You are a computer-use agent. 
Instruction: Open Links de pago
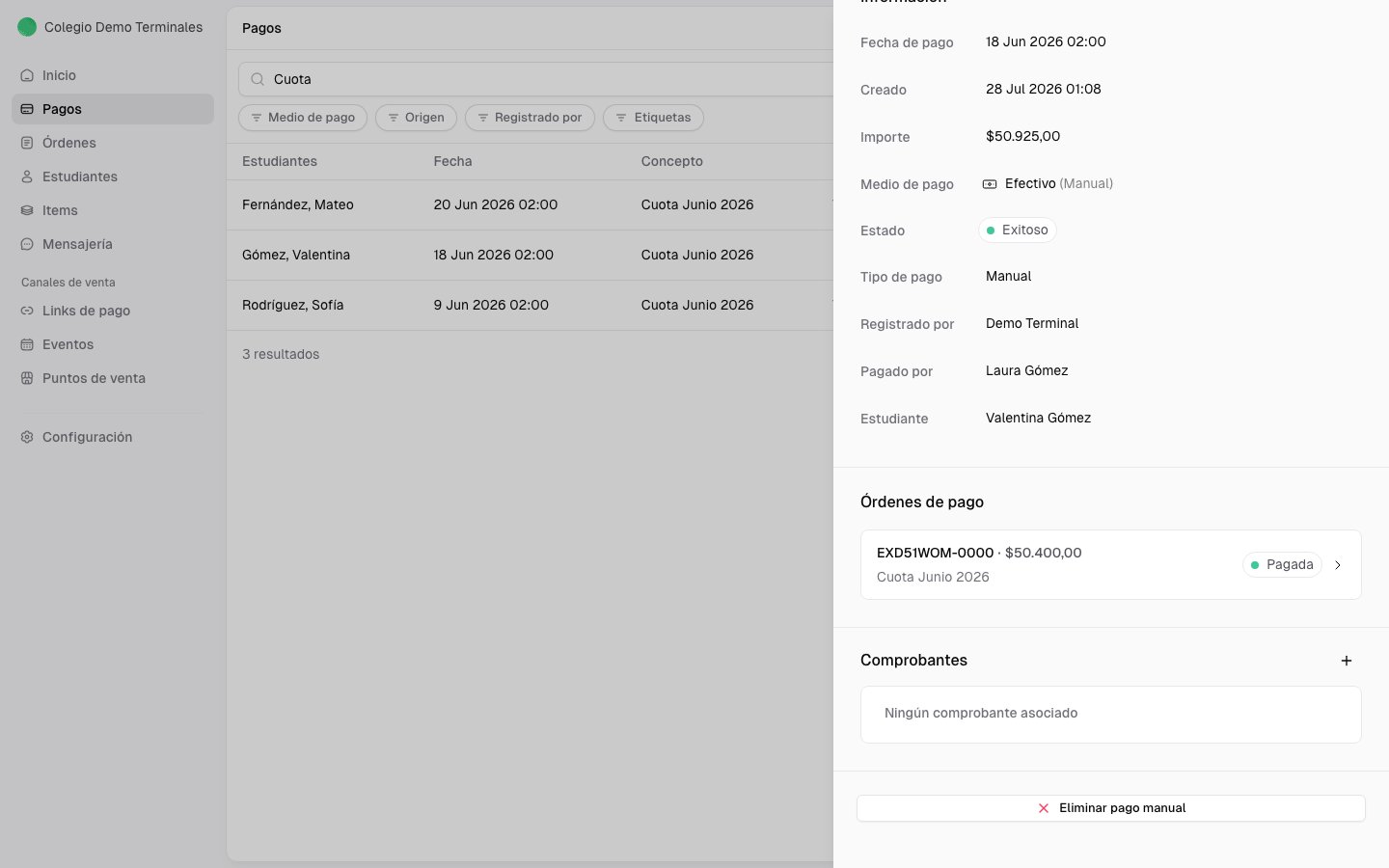[x=113, y=311]
